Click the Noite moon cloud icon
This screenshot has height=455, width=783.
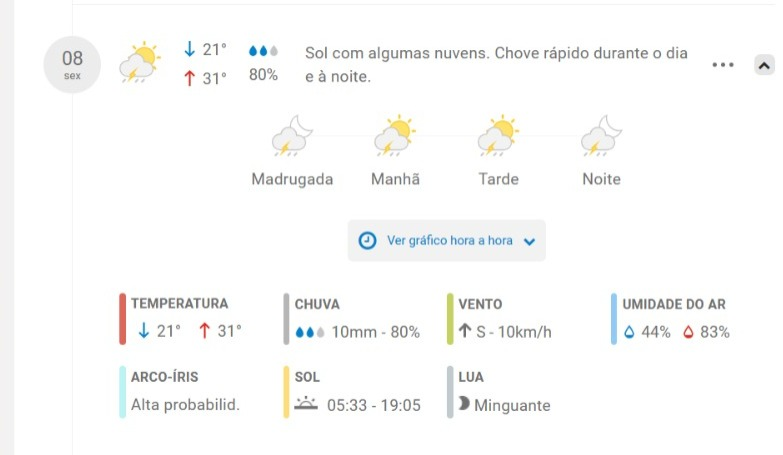tap(601, 136)
